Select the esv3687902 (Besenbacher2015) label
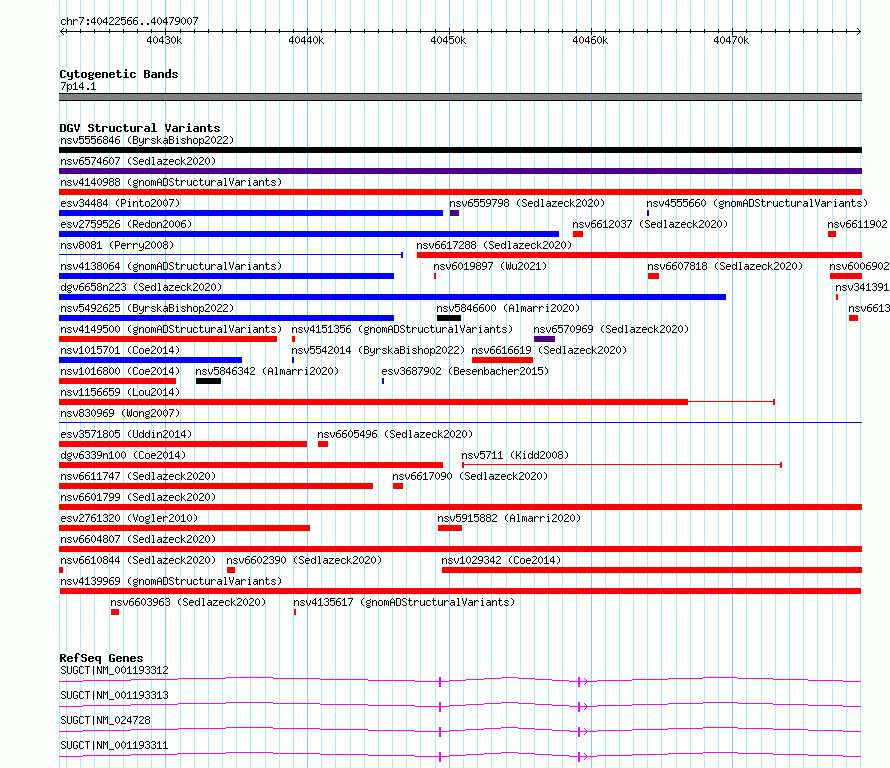Screen dimensions: 890x768 465,371
